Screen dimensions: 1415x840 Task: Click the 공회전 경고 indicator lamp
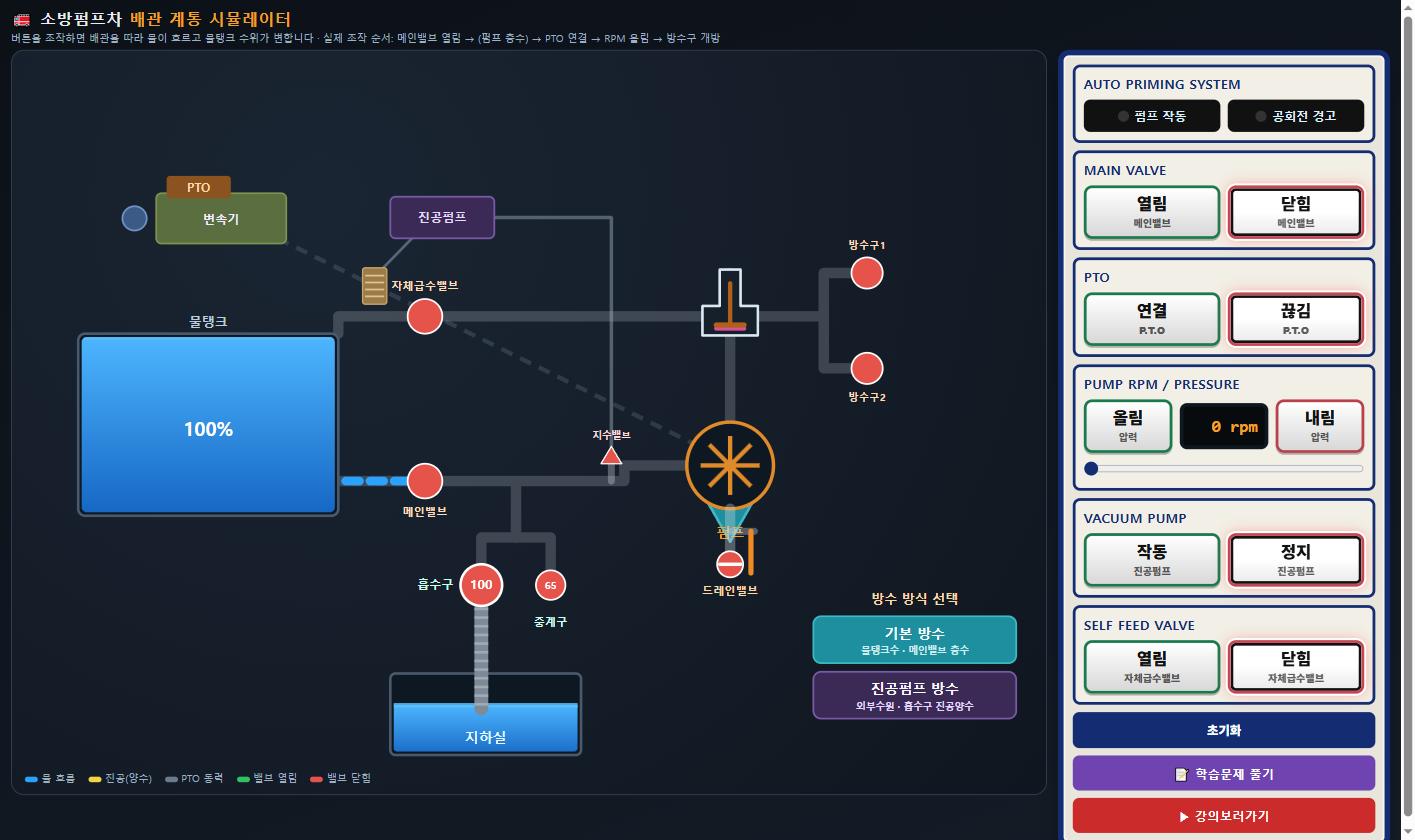click(x=1296, y=116)
